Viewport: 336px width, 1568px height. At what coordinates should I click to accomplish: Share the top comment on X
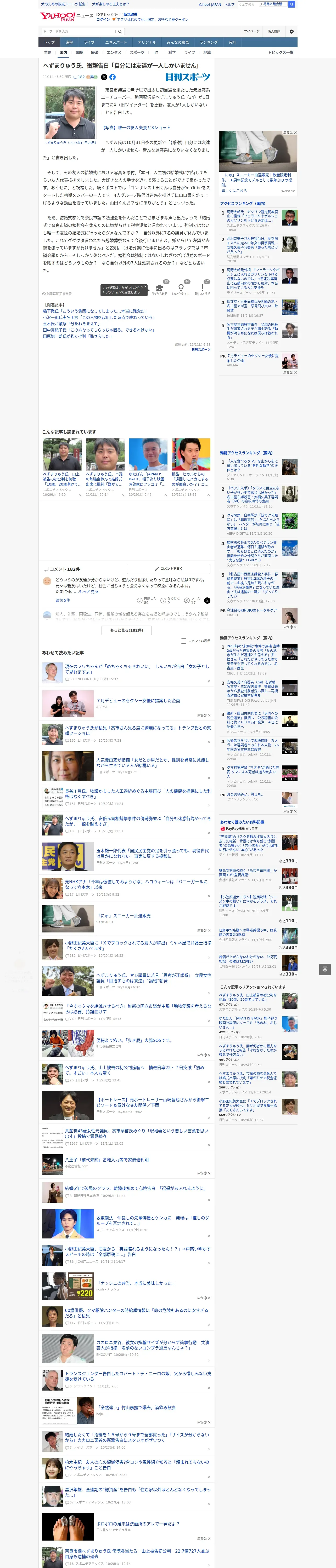[207, 601]
